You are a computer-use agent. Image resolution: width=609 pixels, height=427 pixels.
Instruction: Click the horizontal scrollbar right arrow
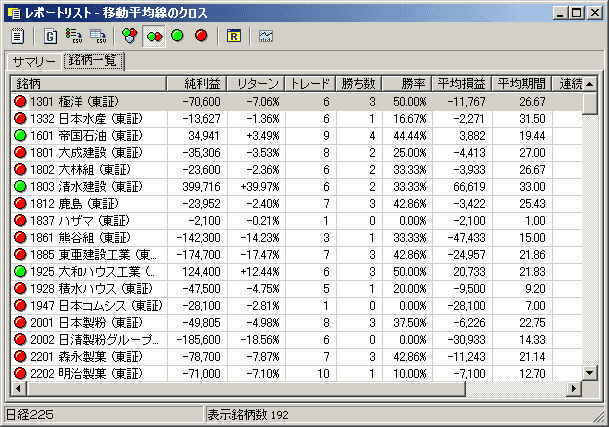pyautogui.click(x=574, y=389)
